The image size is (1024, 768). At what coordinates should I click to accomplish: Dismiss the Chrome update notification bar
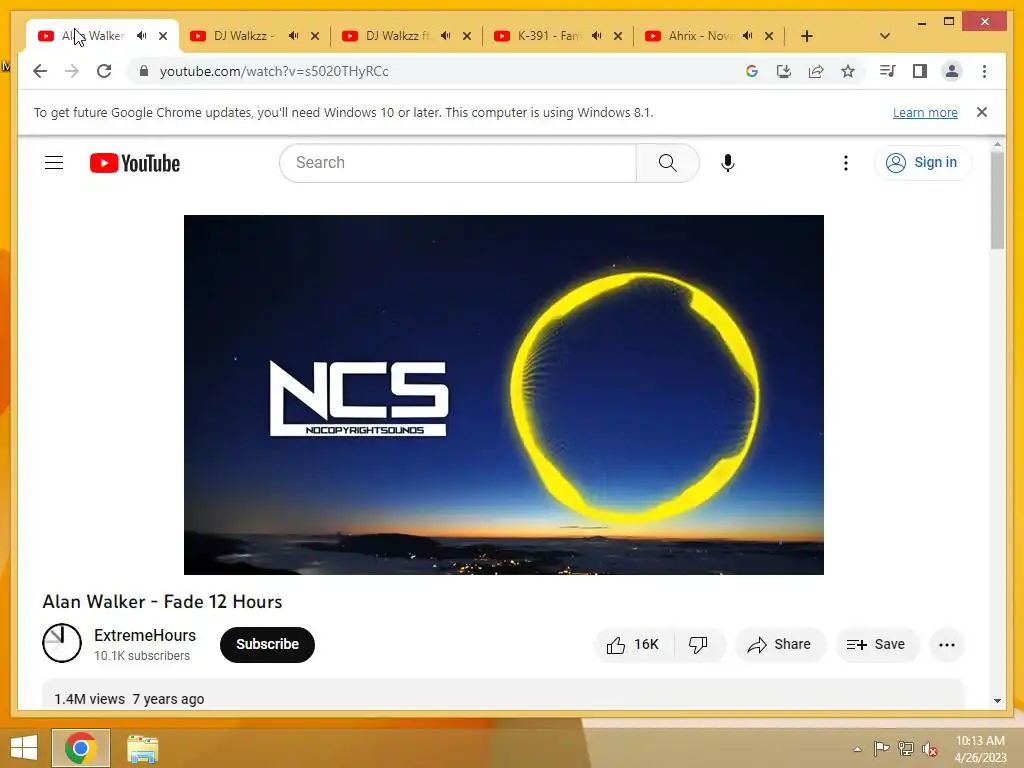click(982, 112)
